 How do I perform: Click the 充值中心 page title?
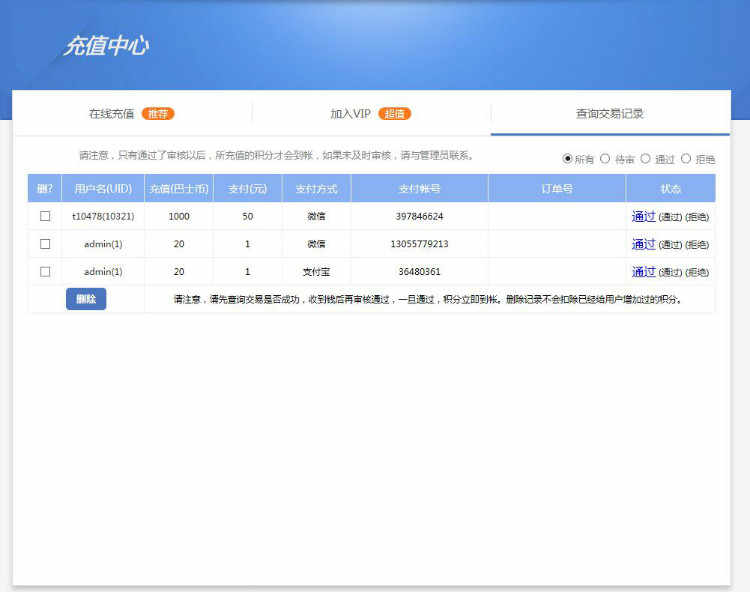(106, 46)
